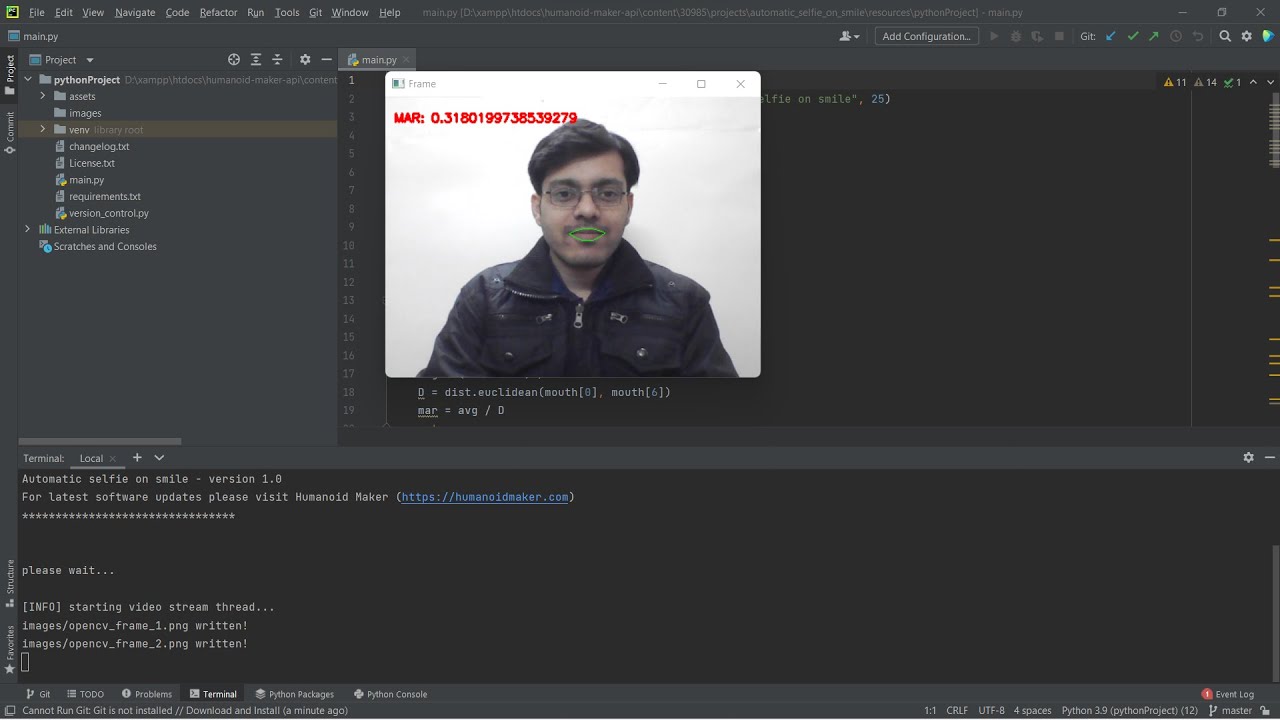Open the Favorites tool window sidebar
Image resolution: width=1280 pixels, height=720 pixels.
click(10, 650)
